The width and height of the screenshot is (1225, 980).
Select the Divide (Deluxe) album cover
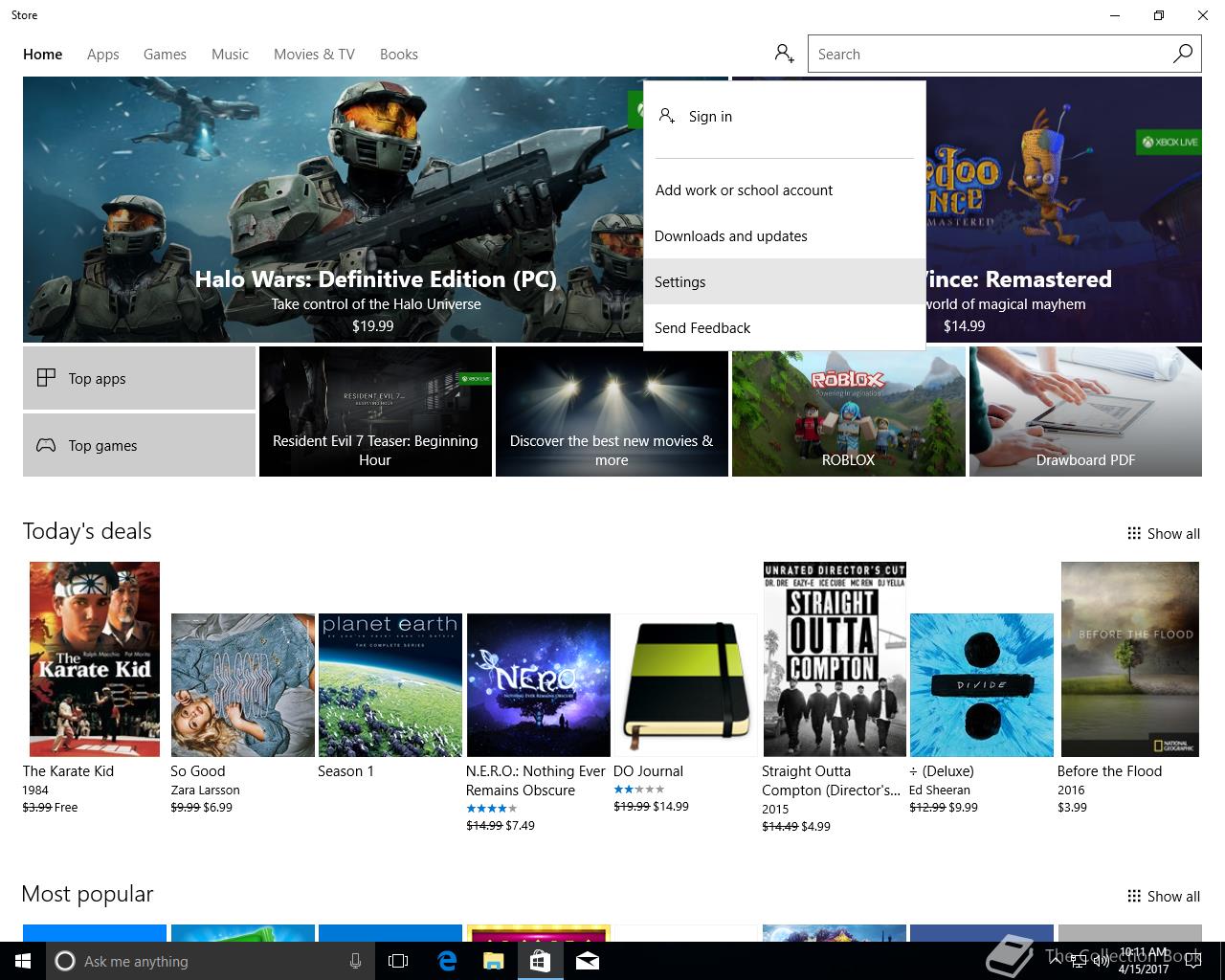click(982, 685)
